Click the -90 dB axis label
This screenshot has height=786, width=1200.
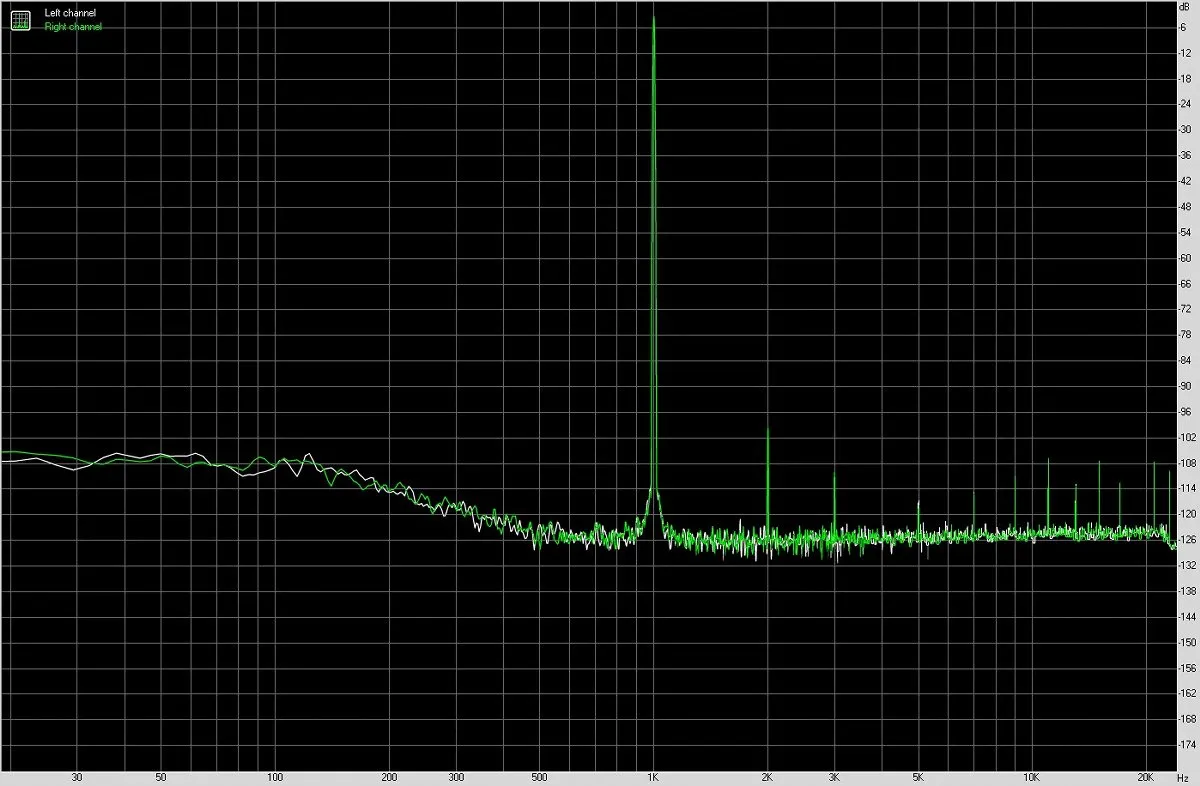[1185, 386]
